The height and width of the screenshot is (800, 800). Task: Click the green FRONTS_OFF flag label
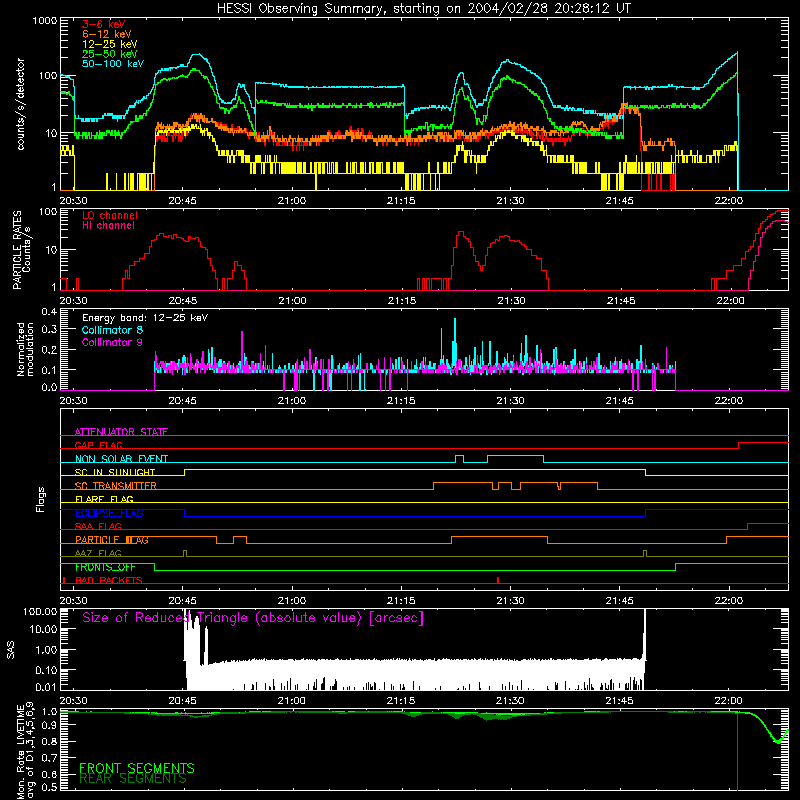coord(105,567)
